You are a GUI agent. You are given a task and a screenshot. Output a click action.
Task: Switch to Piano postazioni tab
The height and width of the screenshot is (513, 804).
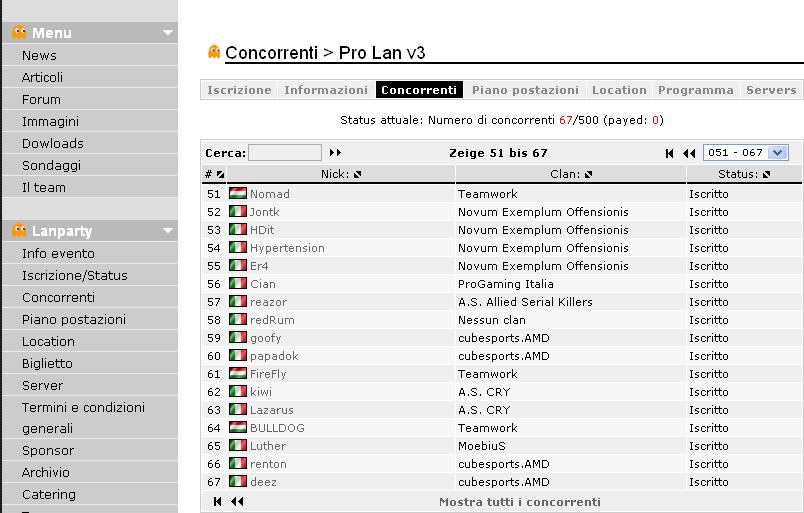(525, 90)
